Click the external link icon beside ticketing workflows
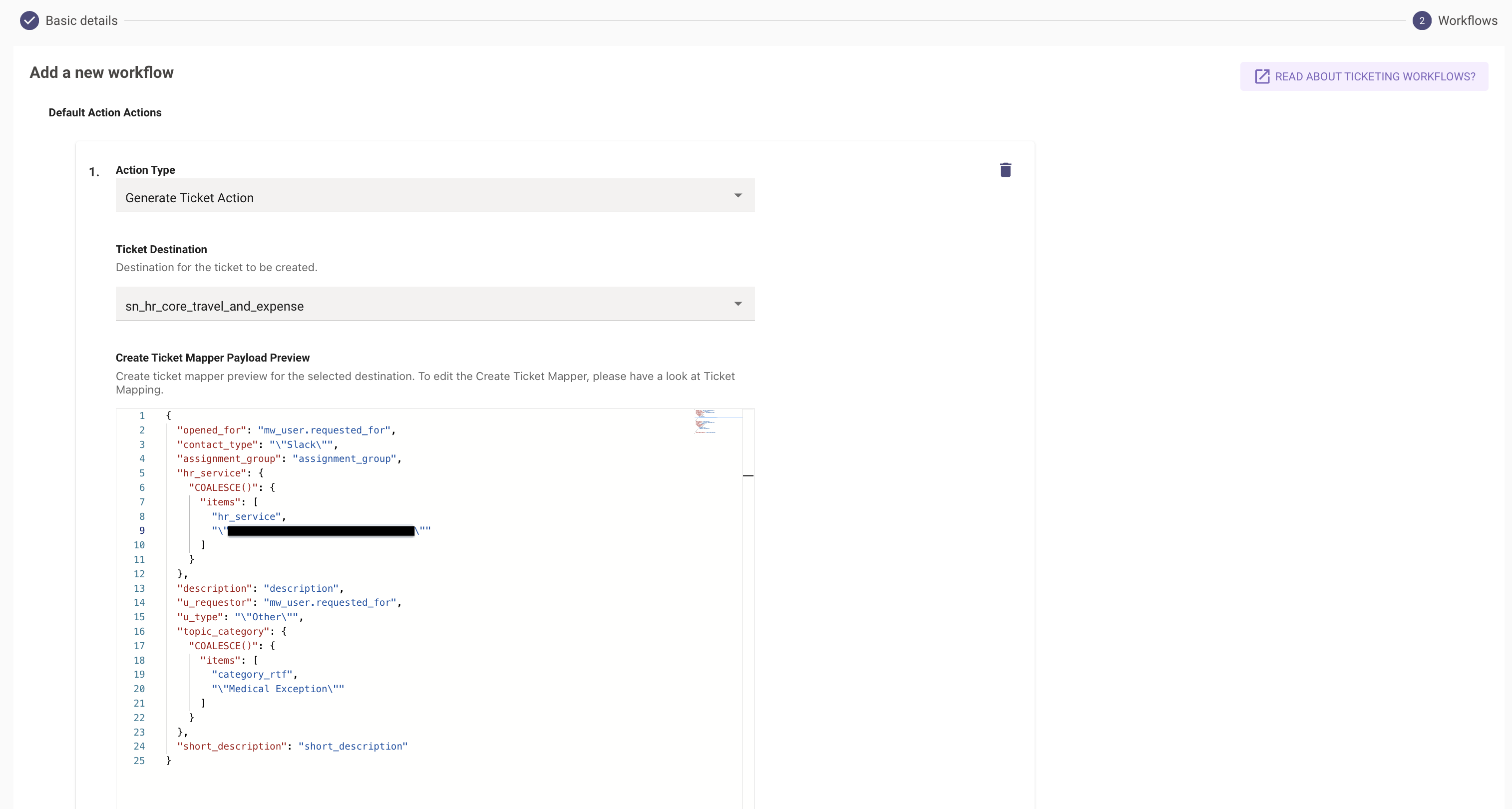Viewport: 1512px width, 809px height. 1262,76
